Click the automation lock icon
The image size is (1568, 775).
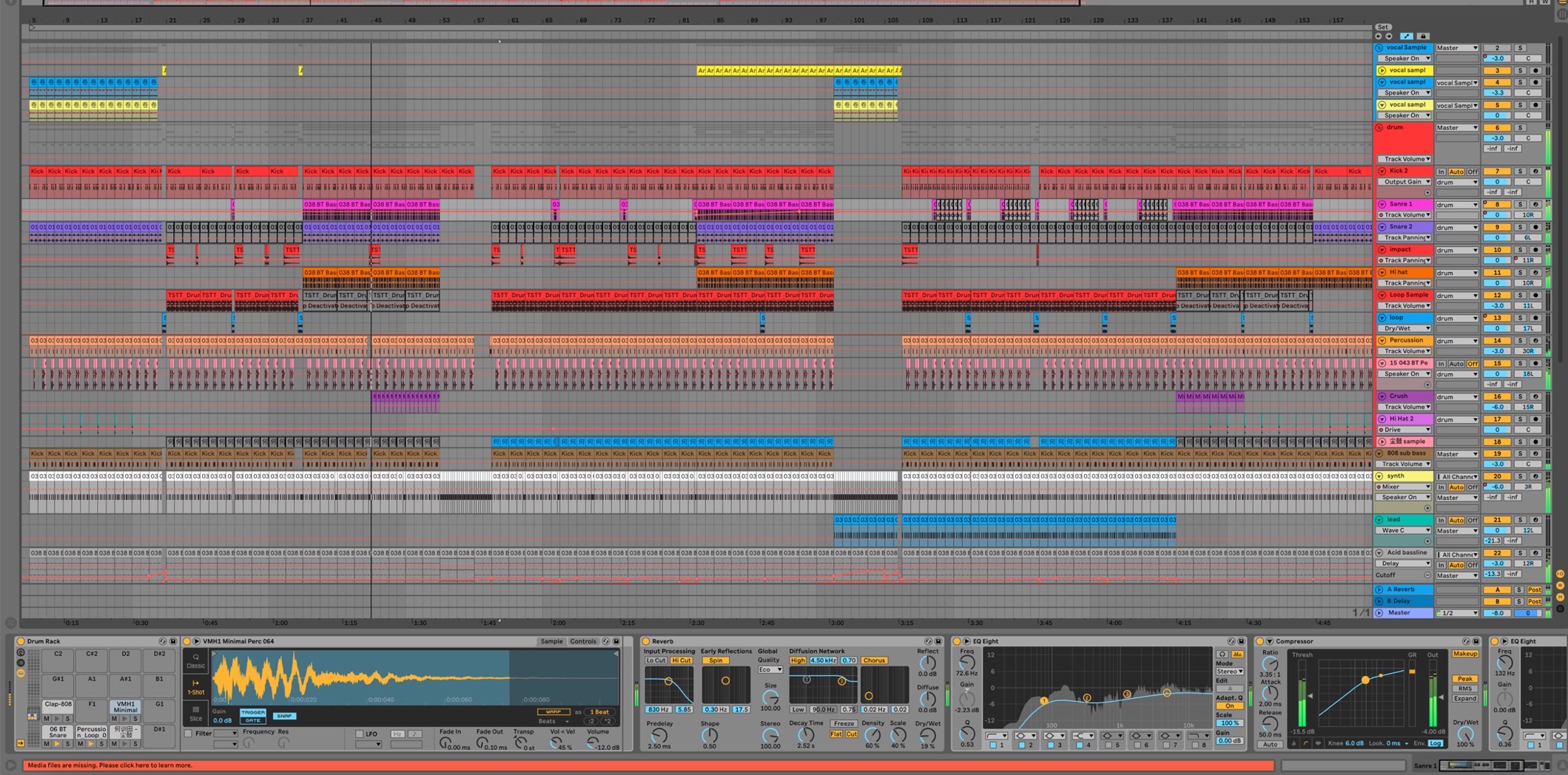coord(1422,36)
